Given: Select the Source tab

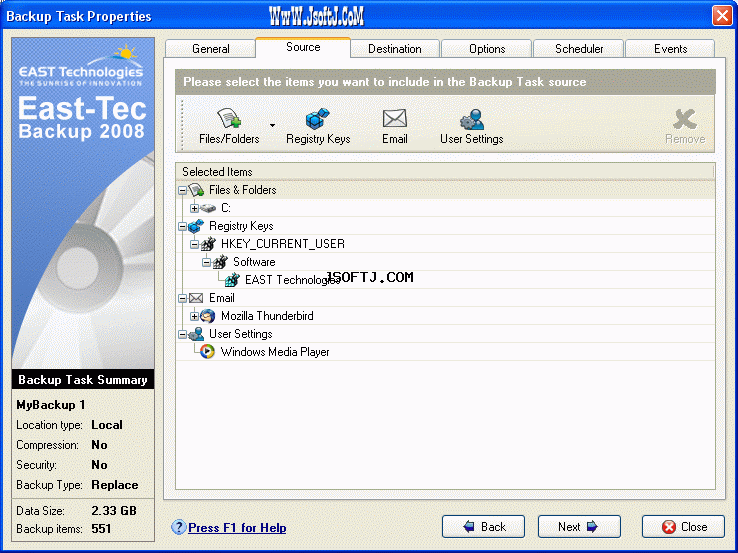Looking at the screenshot, I should [x=303, y=47].
